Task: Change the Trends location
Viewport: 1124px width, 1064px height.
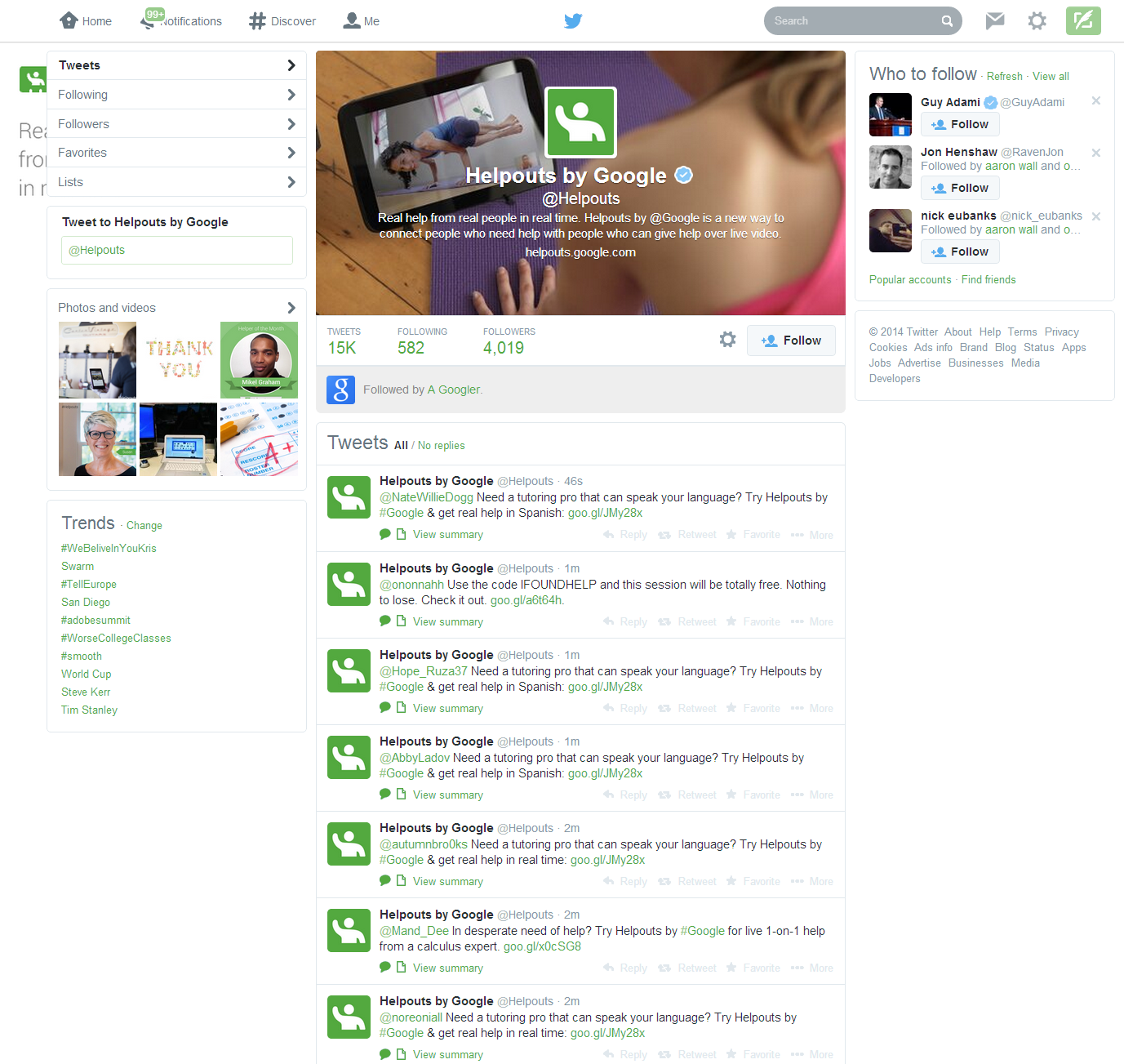Action: pyautogui.click(x=144, y=526)
